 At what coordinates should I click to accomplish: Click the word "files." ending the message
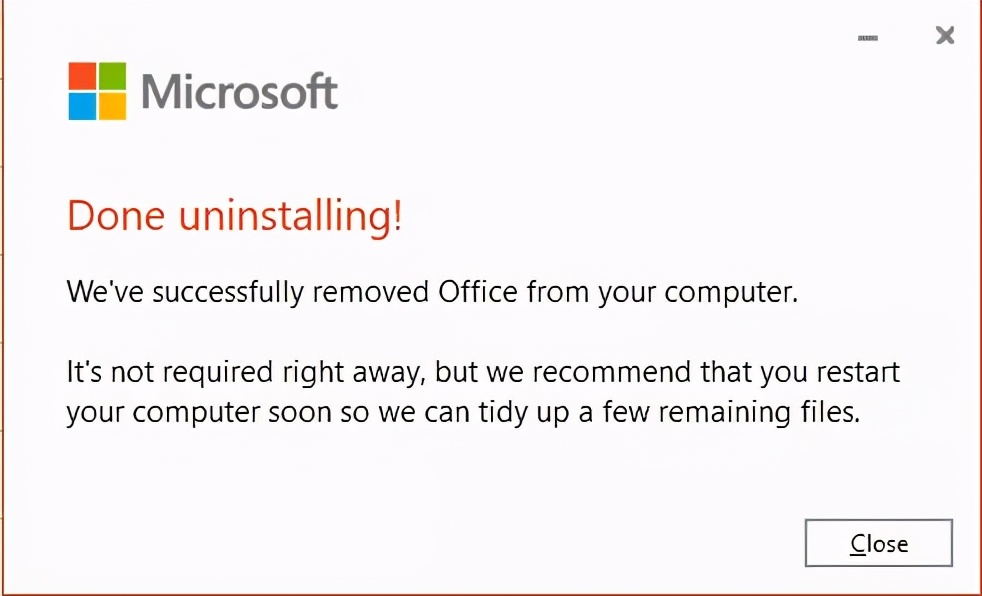pyautogui.click(x=830, y=412)
